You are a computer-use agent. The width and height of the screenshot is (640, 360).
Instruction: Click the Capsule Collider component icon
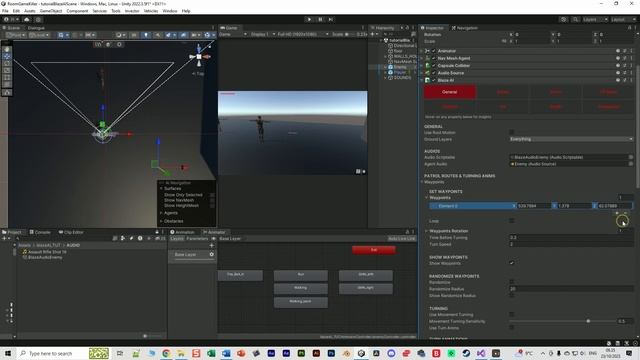(x=427, y=66)
